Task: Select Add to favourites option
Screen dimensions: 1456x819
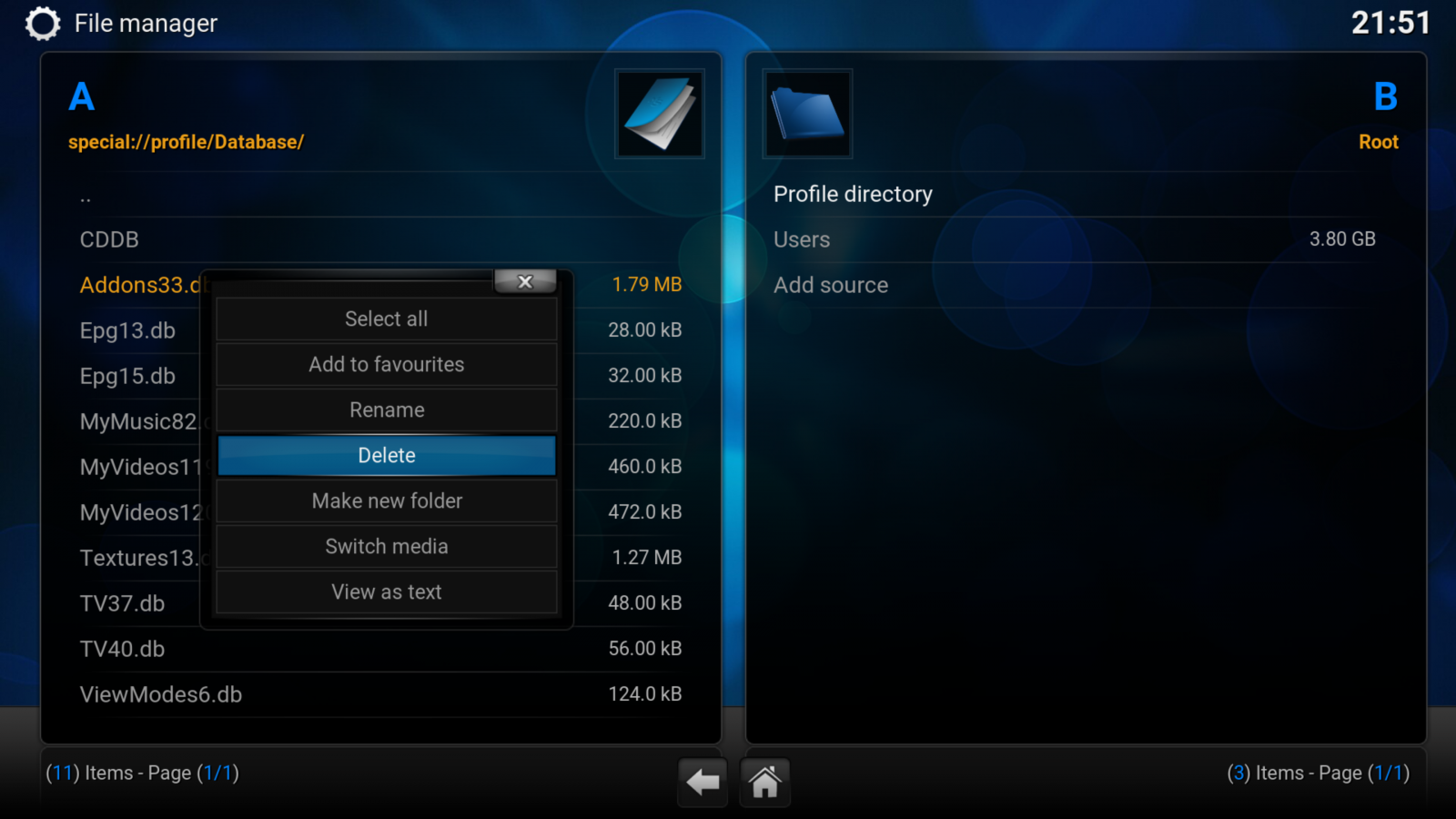Action: click(386, 365)
